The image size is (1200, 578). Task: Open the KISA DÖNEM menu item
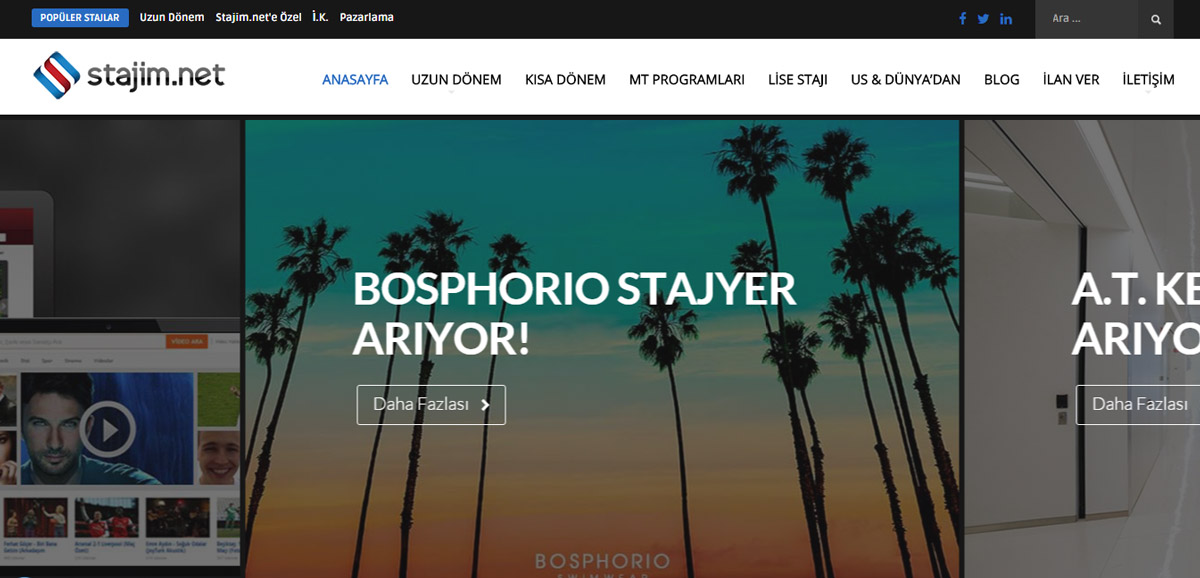(565, 80)
